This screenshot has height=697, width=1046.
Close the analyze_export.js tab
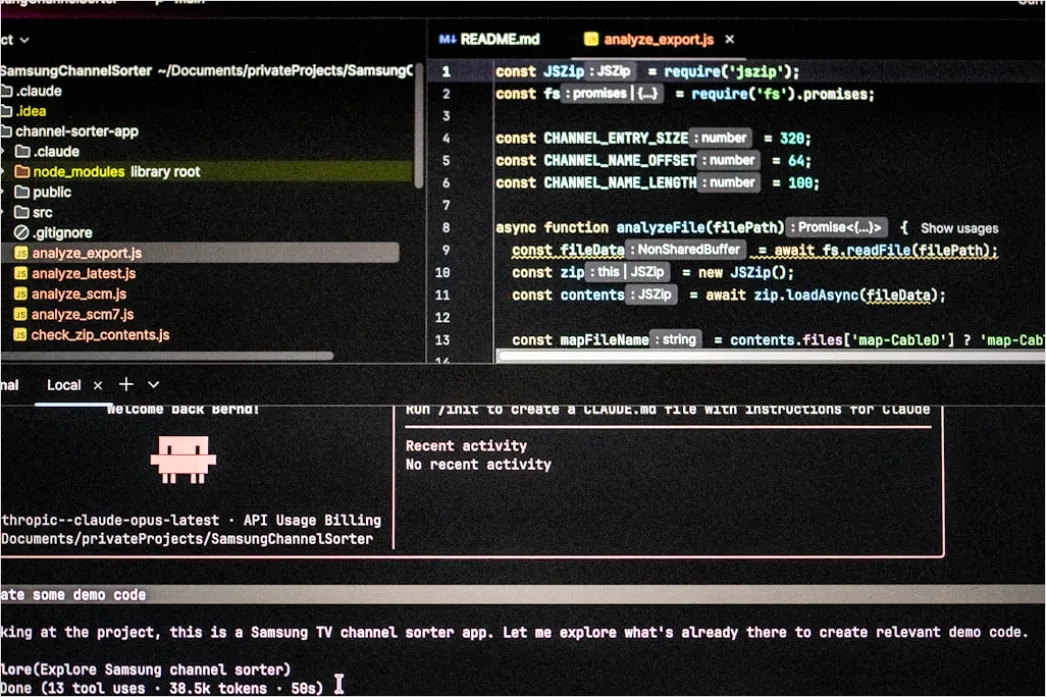730,39
